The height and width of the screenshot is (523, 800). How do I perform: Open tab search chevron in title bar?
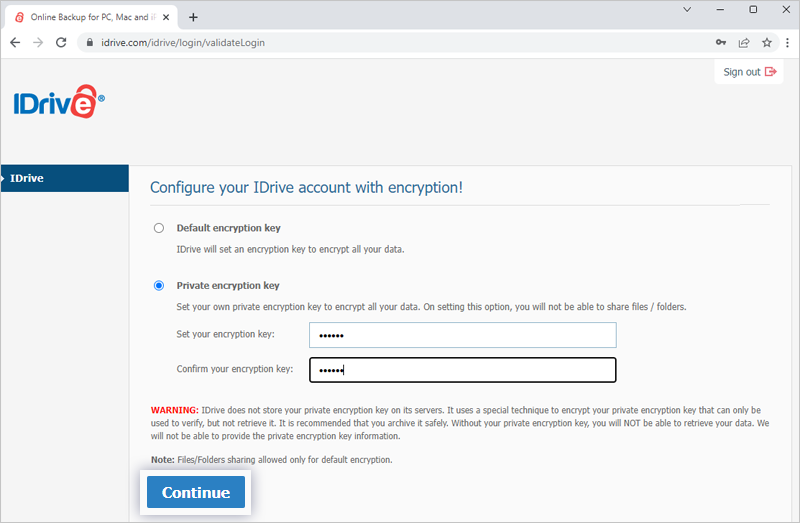[x=687, y=9]
